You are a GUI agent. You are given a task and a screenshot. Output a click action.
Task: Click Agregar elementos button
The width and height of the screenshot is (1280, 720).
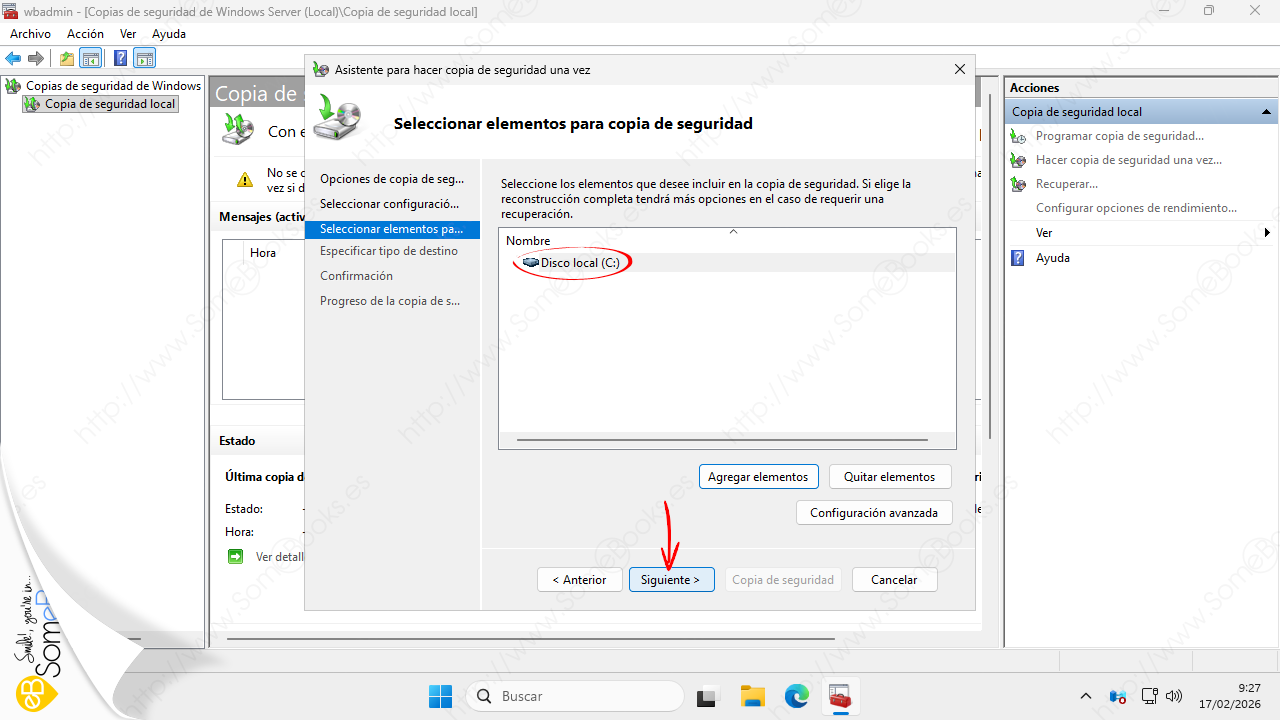(758, 477)
